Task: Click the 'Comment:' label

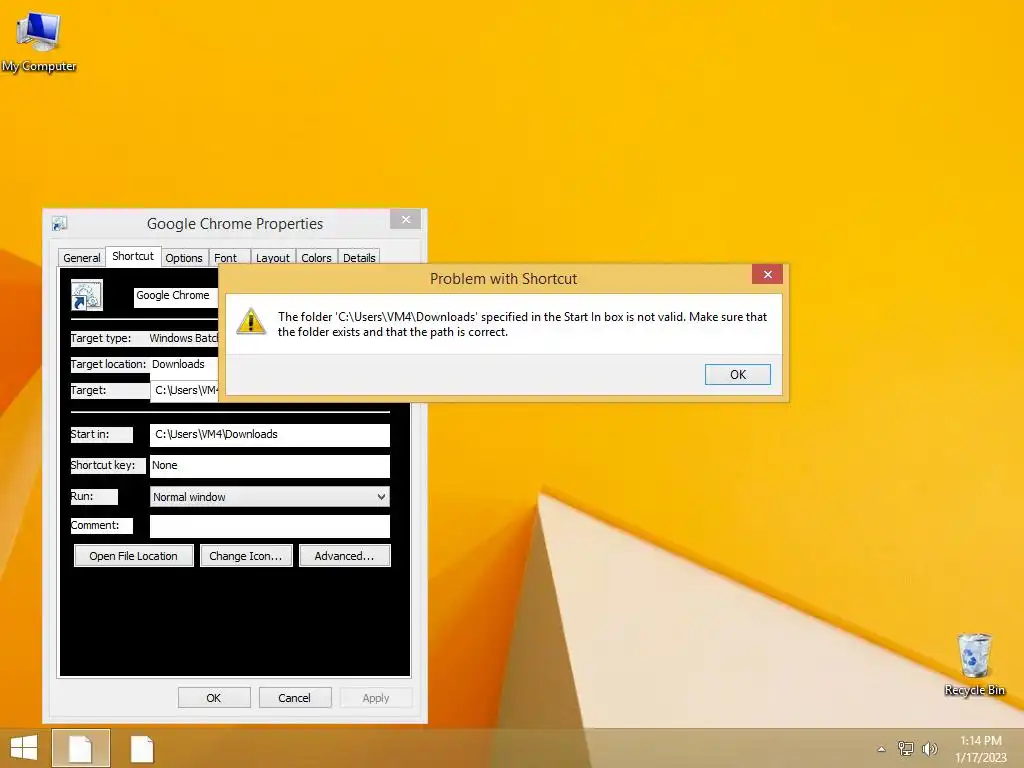Action: coord(95,525)
